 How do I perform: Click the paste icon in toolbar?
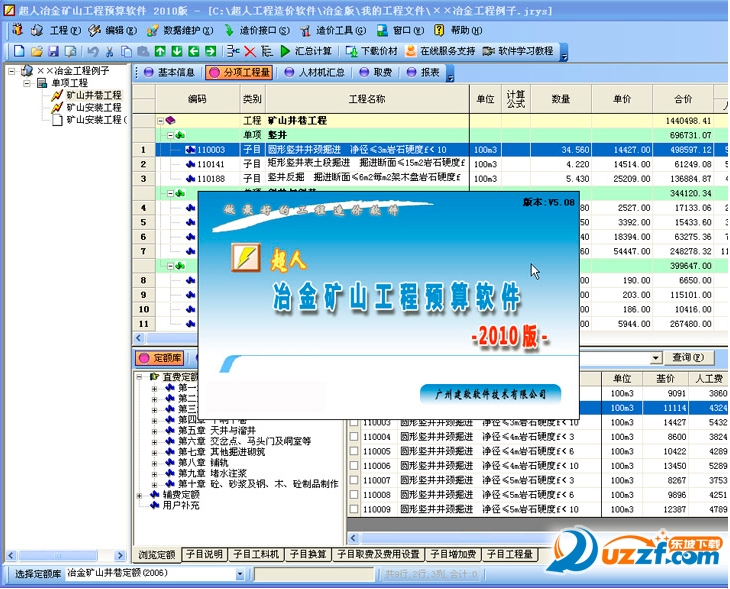click(143, 51)
